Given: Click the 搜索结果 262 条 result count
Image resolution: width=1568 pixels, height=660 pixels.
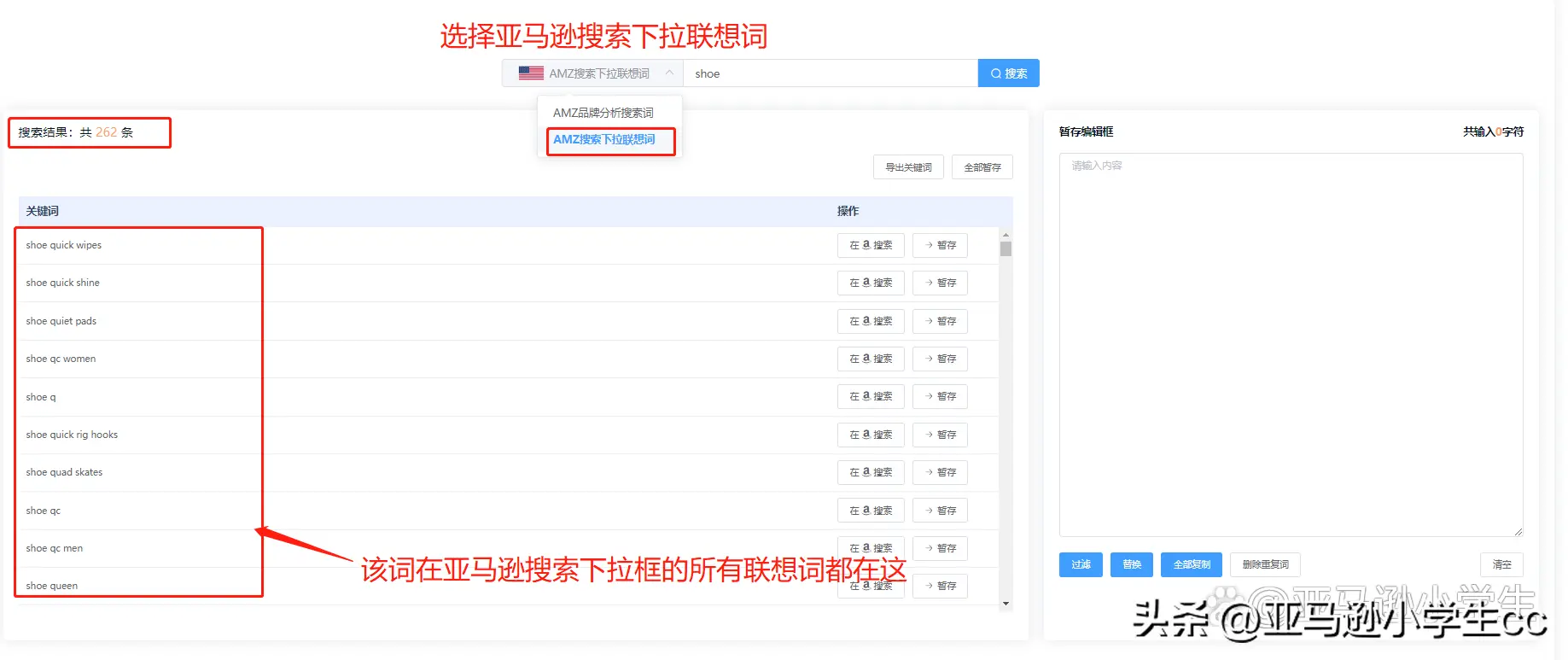Looking at the screenshot, I should [76, 132].
